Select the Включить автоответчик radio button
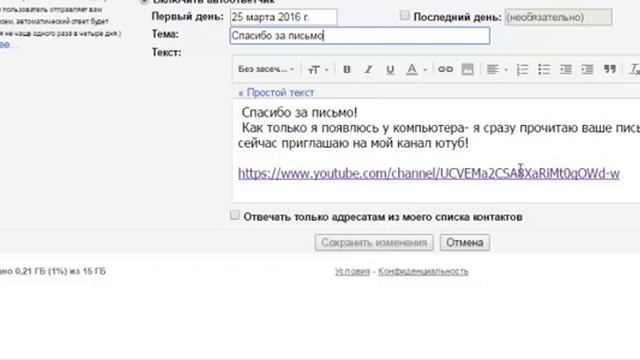This screenshot has height=360, width=640. (144, 2)
